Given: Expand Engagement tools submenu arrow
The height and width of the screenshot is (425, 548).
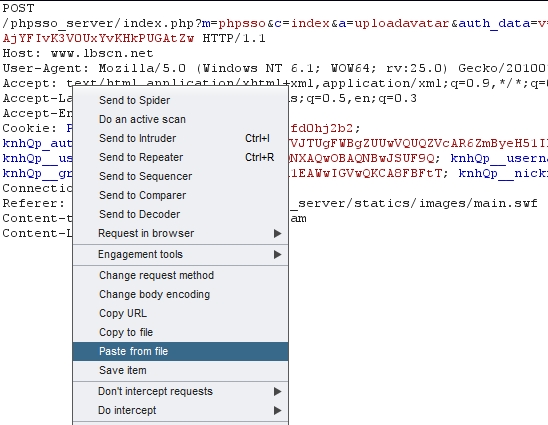Looking at the screenshot, I should (277, 254).
